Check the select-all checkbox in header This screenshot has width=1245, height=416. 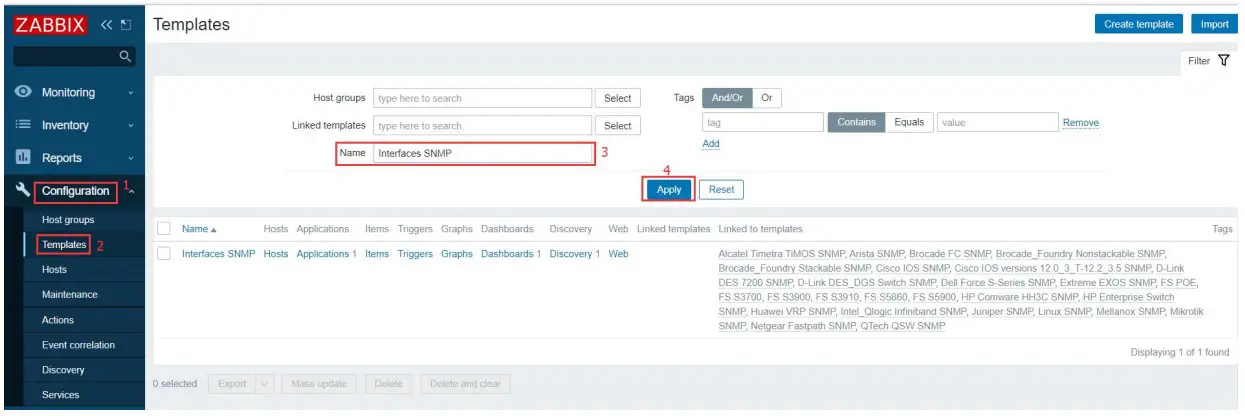pos(165,229)
